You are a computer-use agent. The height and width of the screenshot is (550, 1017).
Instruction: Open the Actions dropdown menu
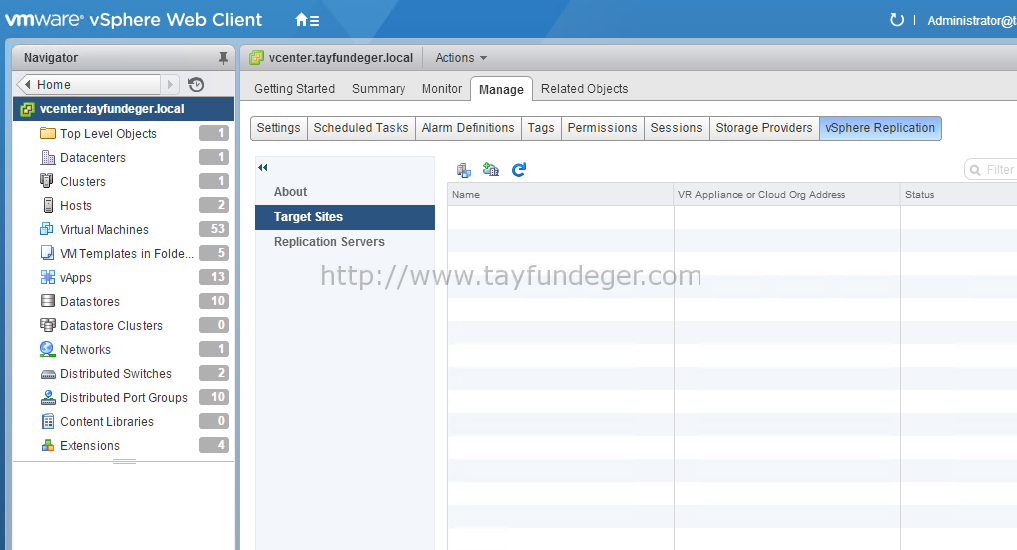click(x=461, y=58)
